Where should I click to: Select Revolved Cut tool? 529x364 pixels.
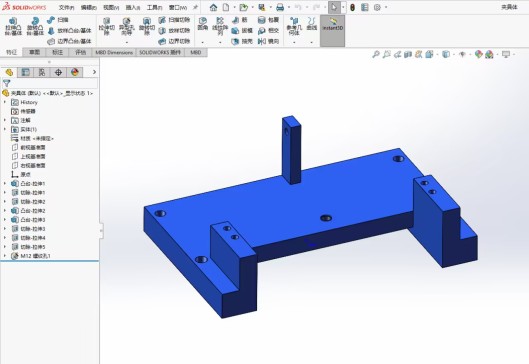point(147,27)
